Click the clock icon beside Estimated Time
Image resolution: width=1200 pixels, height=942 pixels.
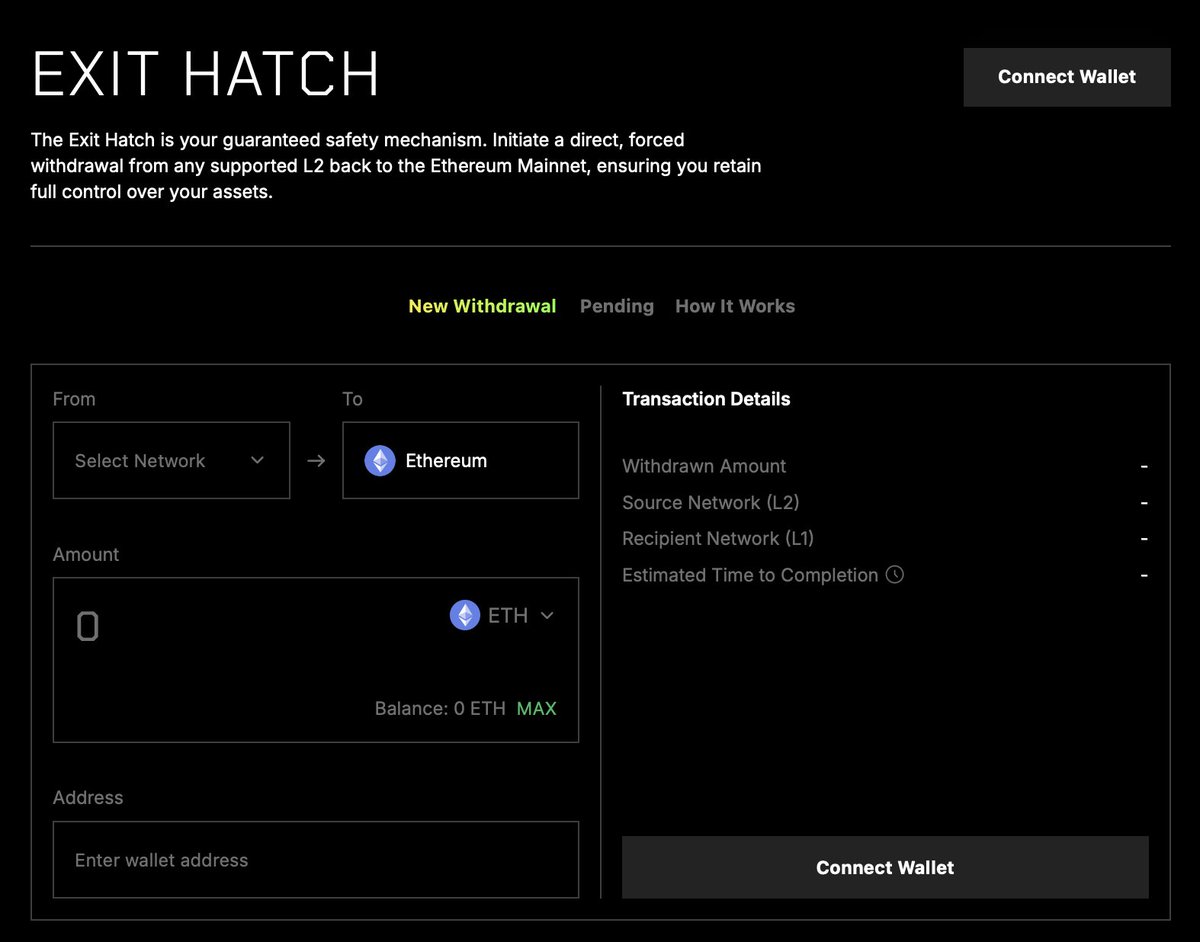click(895, 574)
